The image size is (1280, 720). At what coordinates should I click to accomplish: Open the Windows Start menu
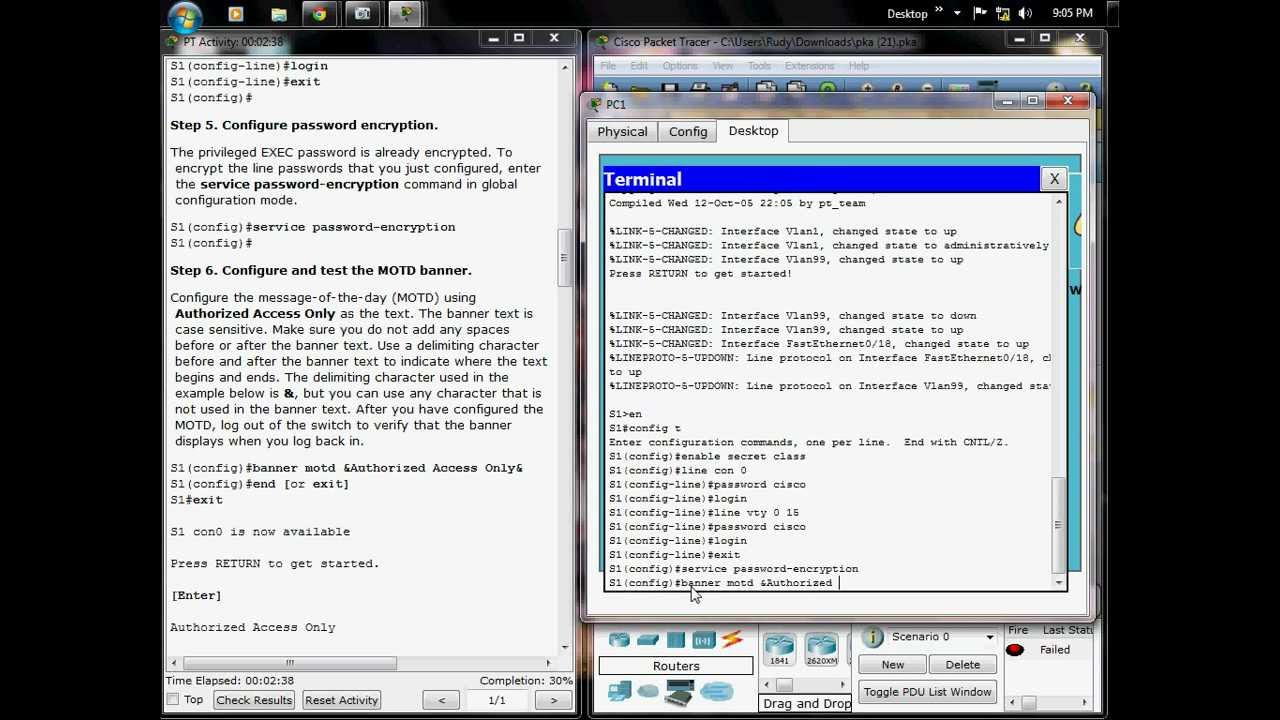tap(186, 14)
